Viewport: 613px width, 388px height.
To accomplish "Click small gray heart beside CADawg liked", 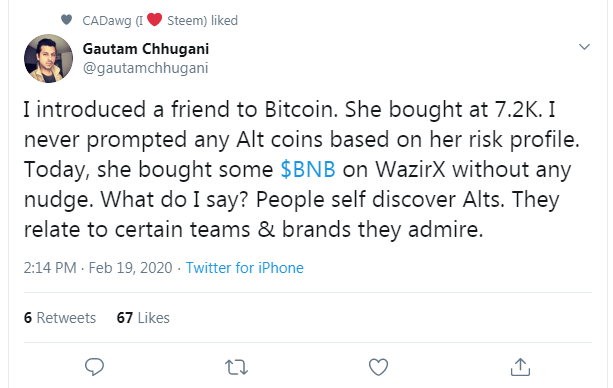I will coord(66,20).
